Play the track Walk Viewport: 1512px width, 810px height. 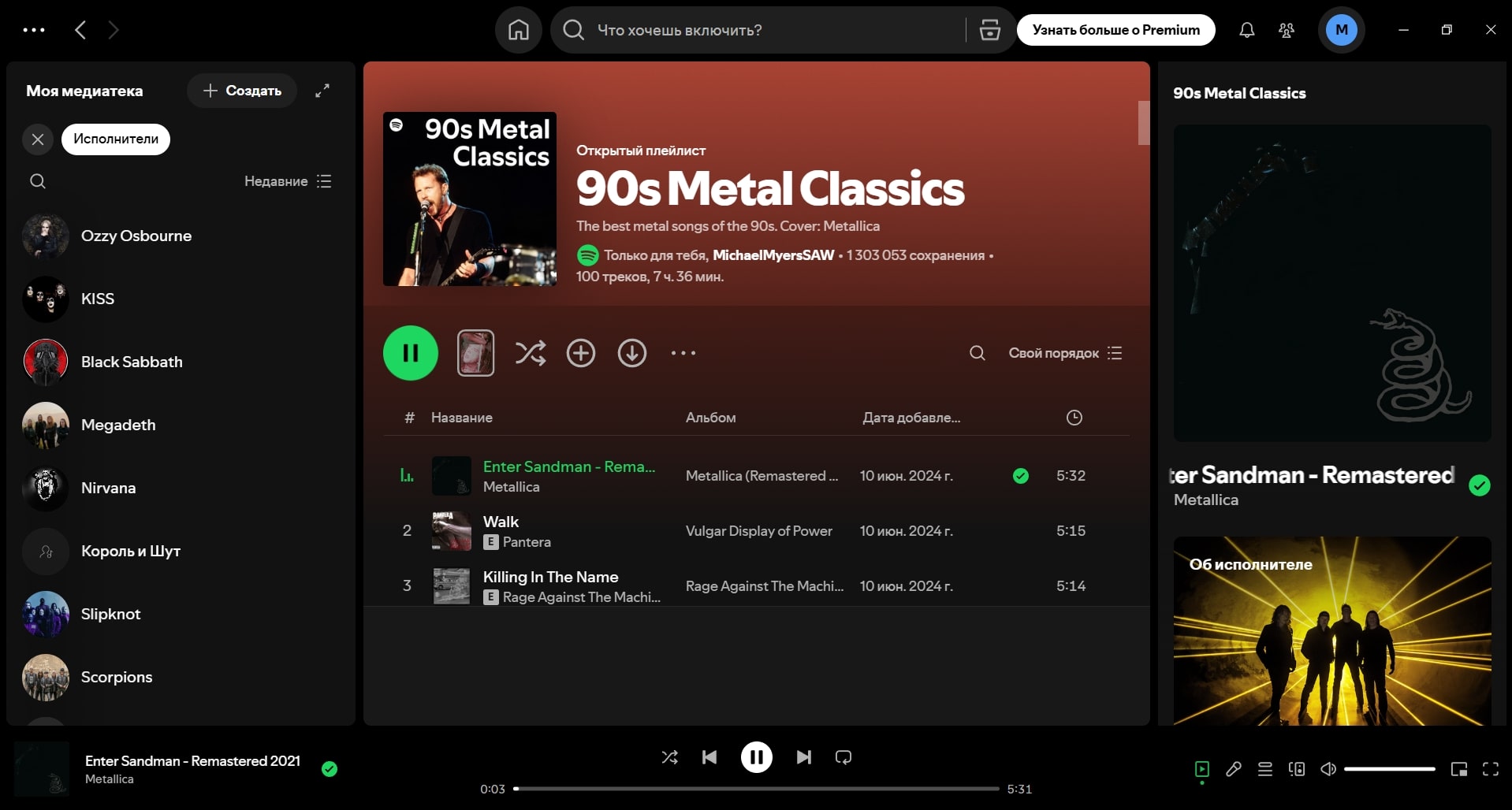(501, 522)
